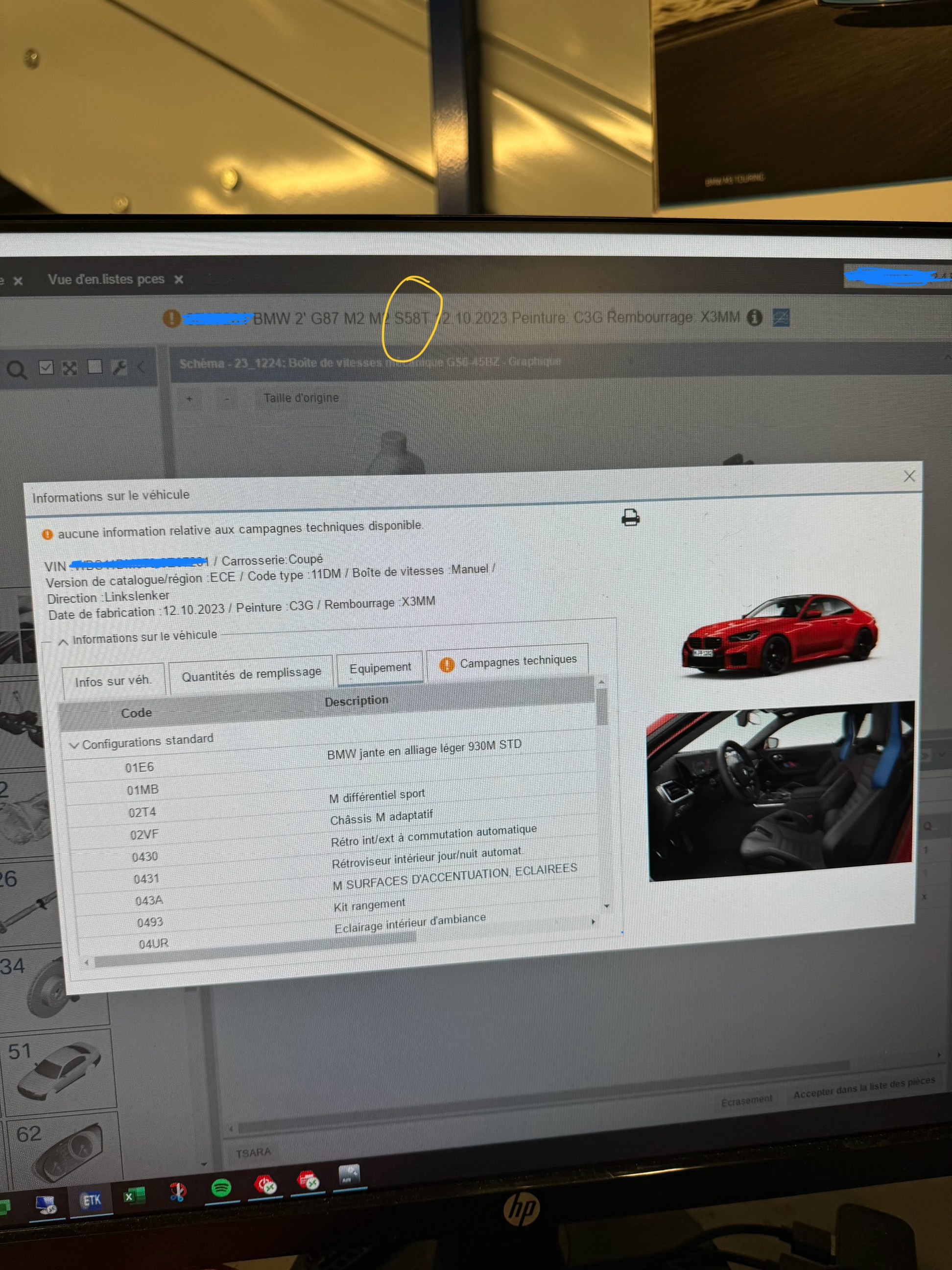Click 'Châssis M adaptatif' description
This screenshot has height=1270, width=952.
381,817
